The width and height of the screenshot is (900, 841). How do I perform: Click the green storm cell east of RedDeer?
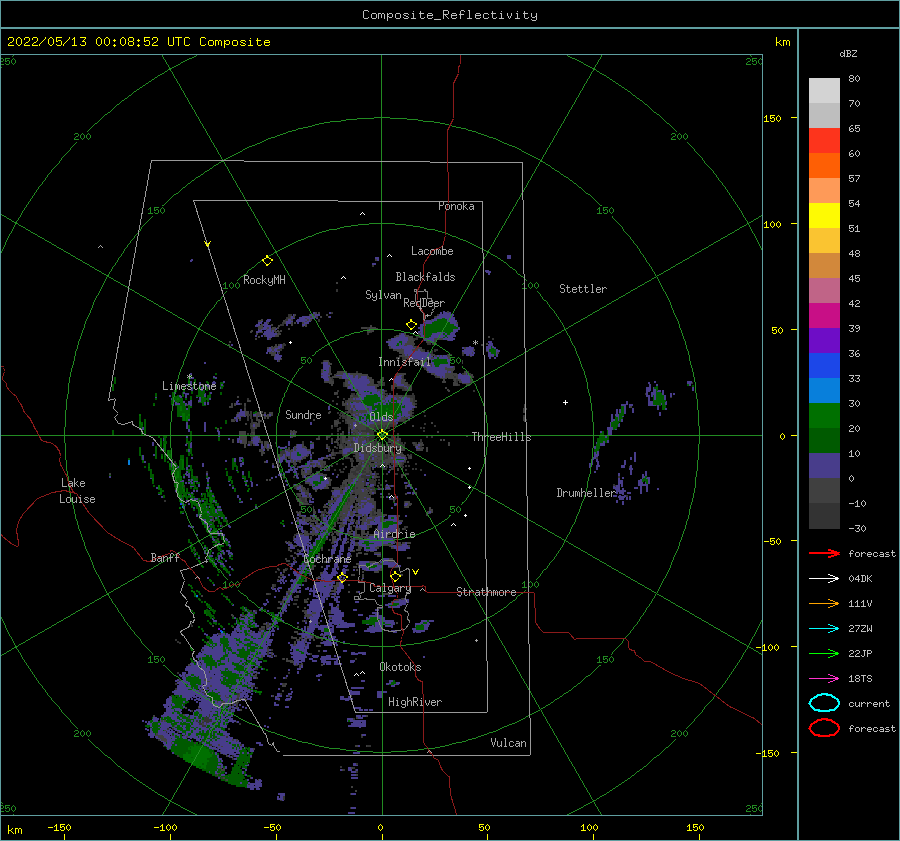440,327
